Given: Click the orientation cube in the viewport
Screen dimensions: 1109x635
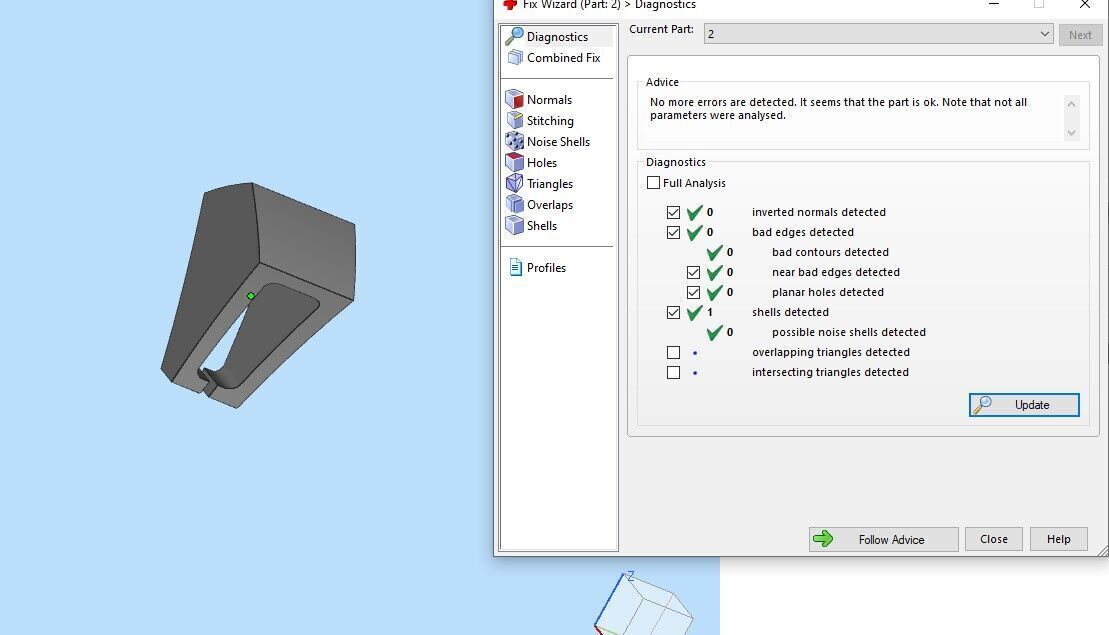Looking at the screenshot, I should point(644,603).
